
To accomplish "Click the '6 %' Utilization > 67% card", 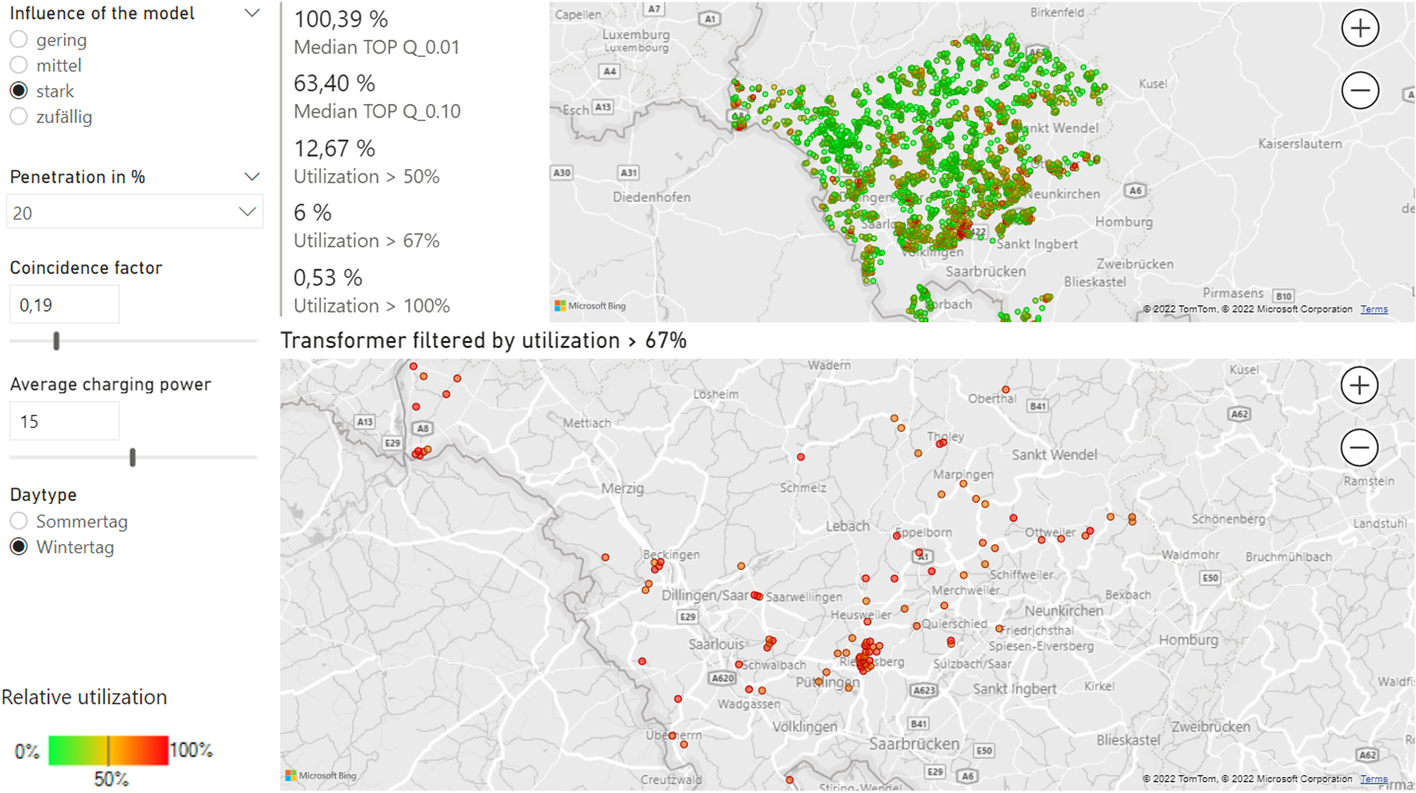I will pos(366,225).
